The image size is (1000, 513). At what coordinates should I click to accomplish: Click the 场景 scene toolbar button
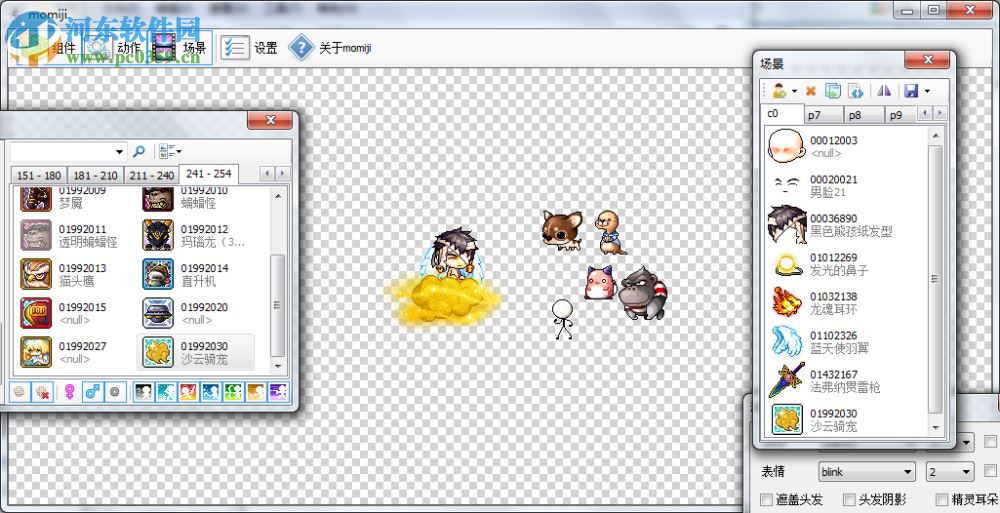[180, 48]
